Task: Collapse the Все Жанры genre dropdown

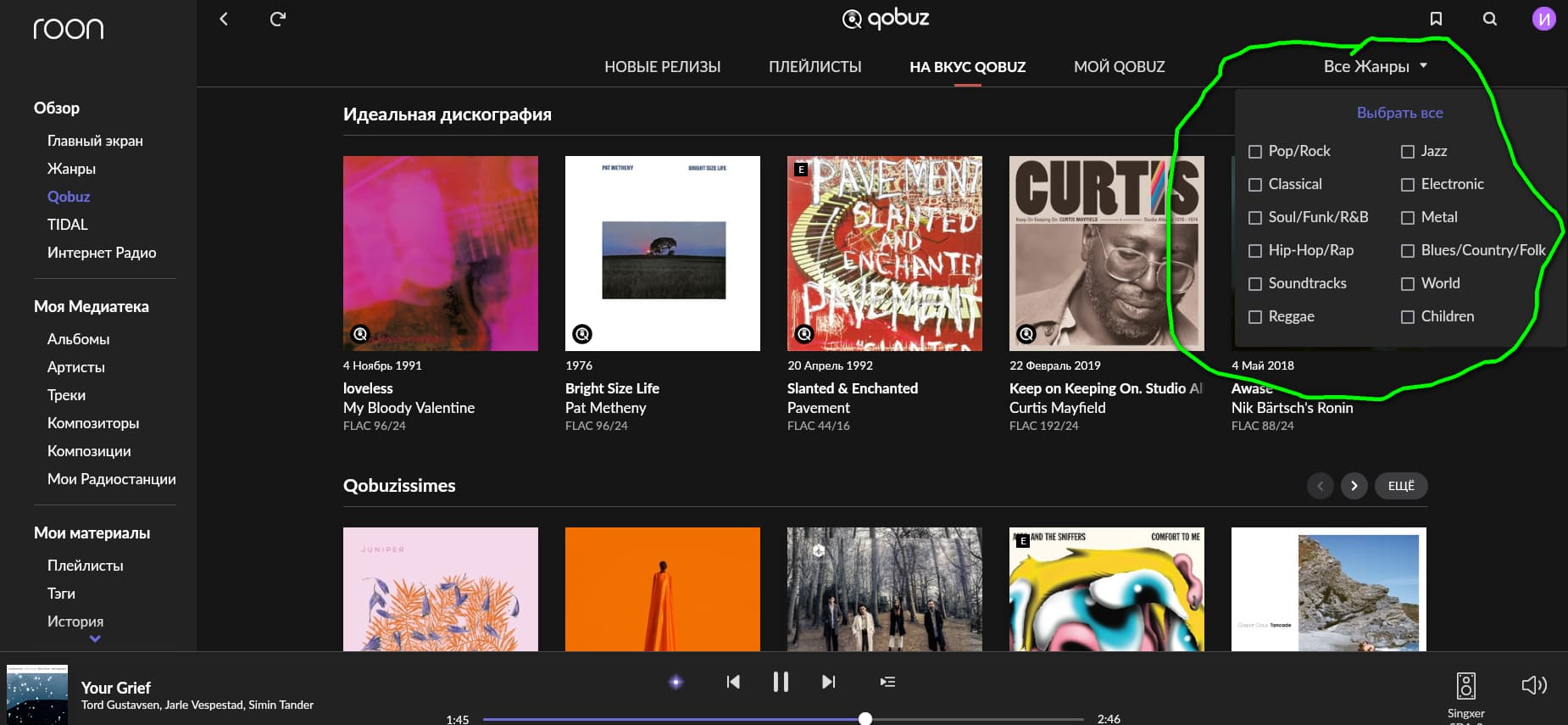Action: pyautogui.click(x=1376, y=66)
